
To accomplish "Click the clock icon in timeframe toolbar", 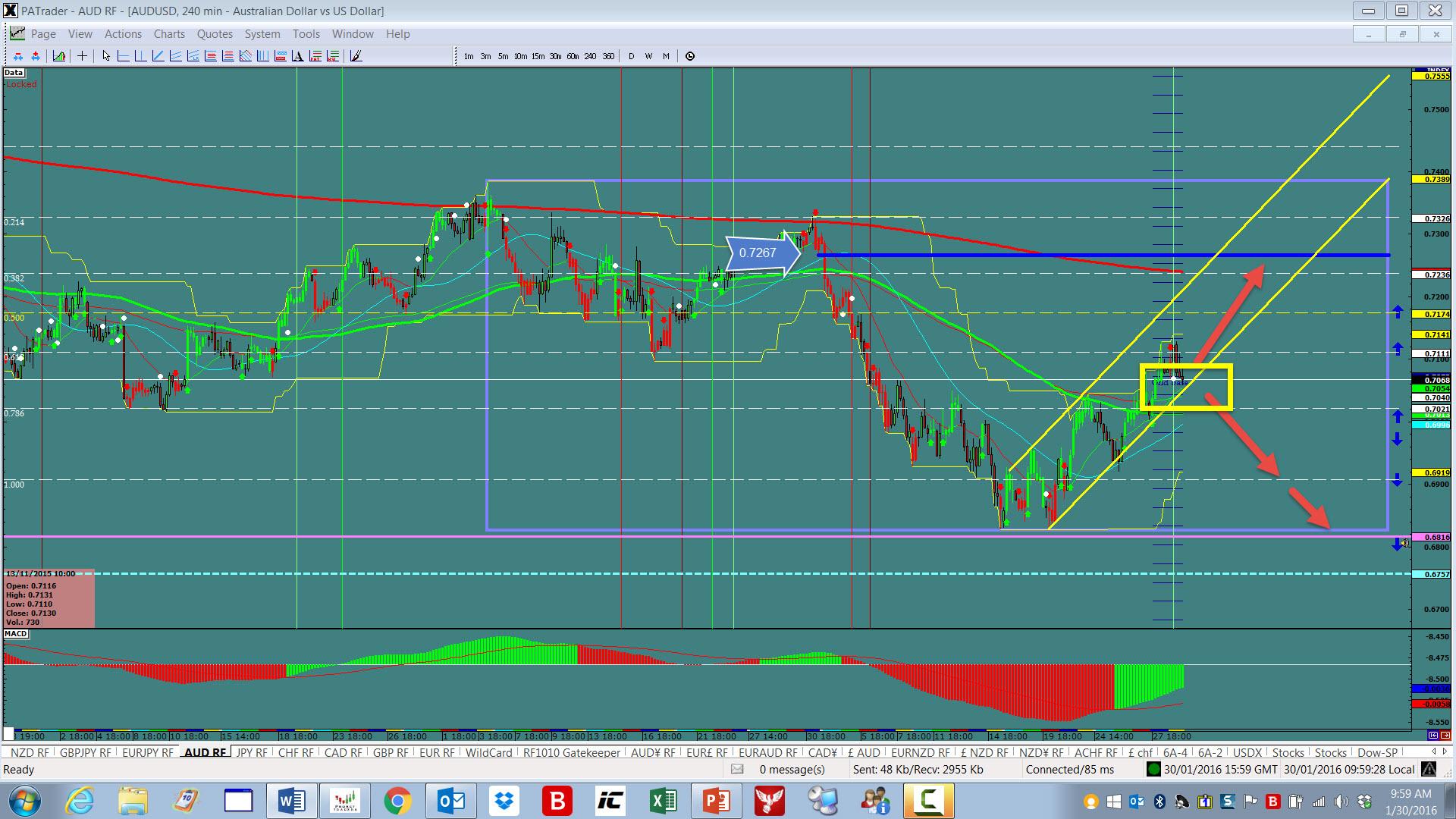I will pyautogui.click(x=690, y=56).
